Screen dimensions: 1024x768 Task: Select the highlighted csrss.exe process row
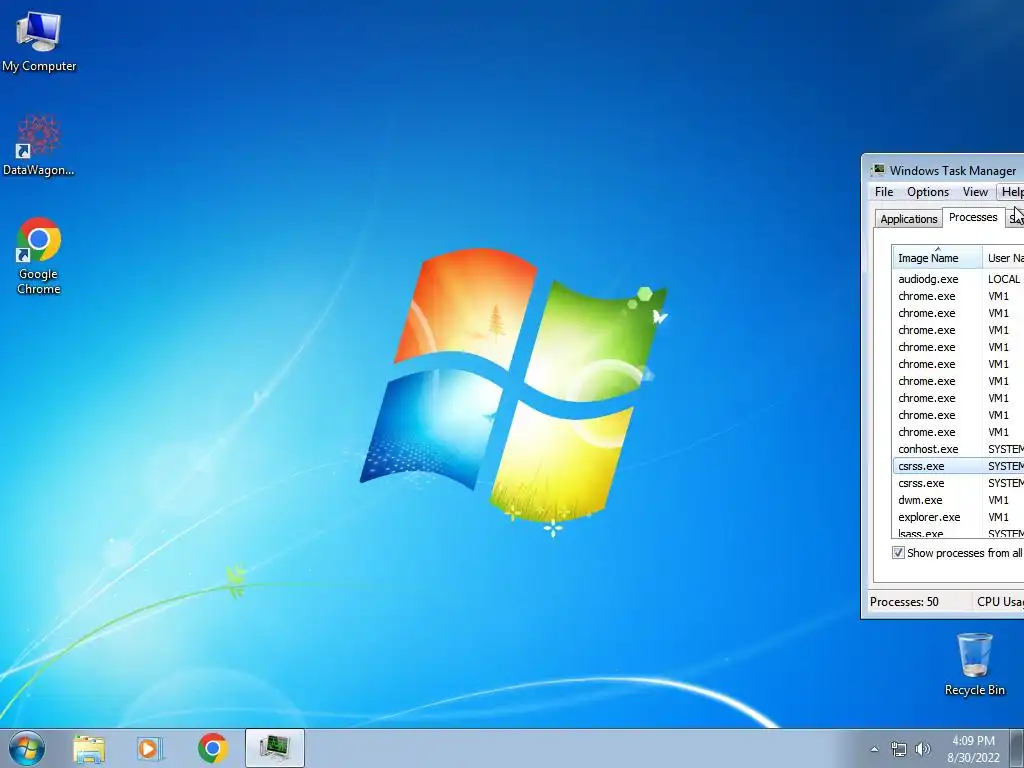click(958, 466)
